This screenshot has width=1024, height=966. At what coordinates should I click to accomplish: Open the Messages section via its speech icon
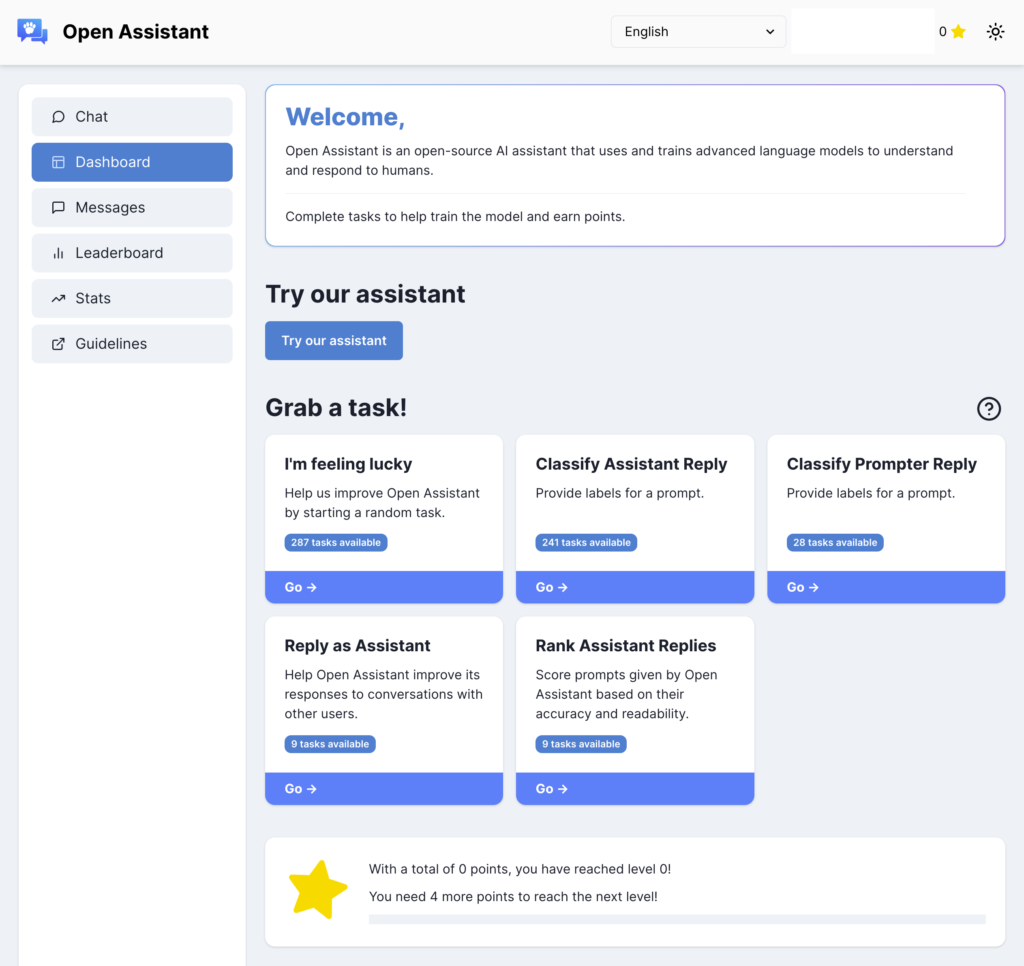pos(59,207)
